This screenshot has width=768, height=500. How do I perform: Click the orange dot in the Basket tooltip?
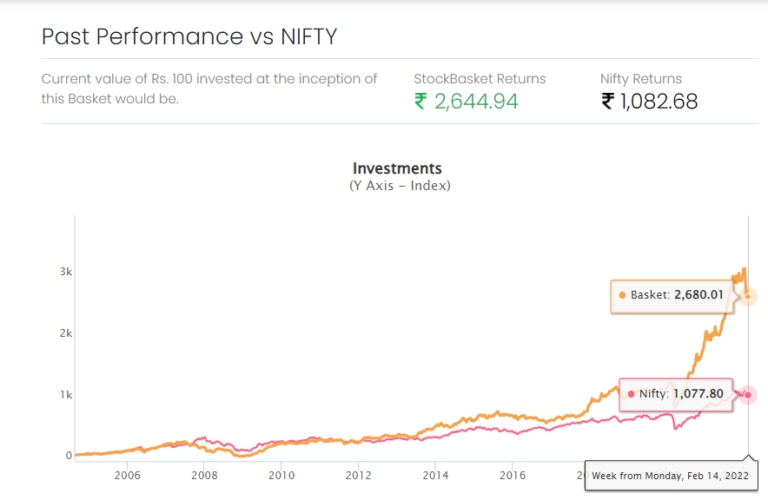pos(622,295)
